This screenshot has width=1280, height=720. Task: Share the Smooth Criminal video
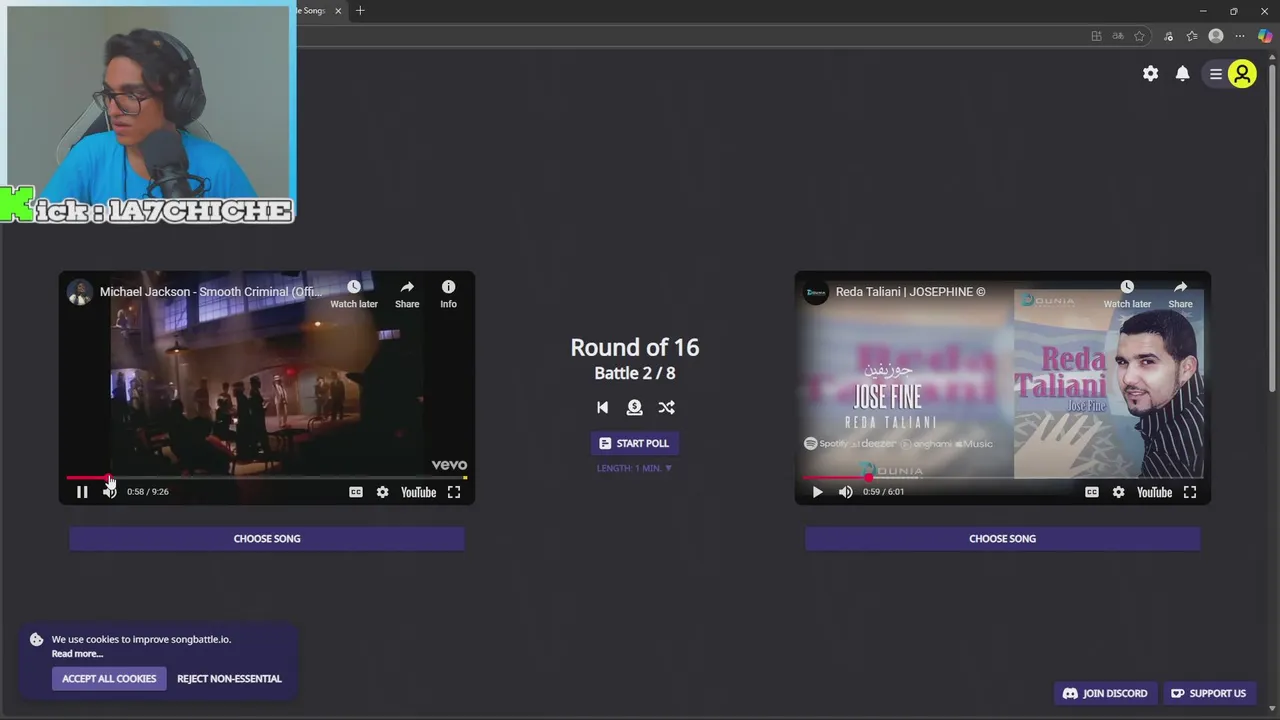point(407,294)
